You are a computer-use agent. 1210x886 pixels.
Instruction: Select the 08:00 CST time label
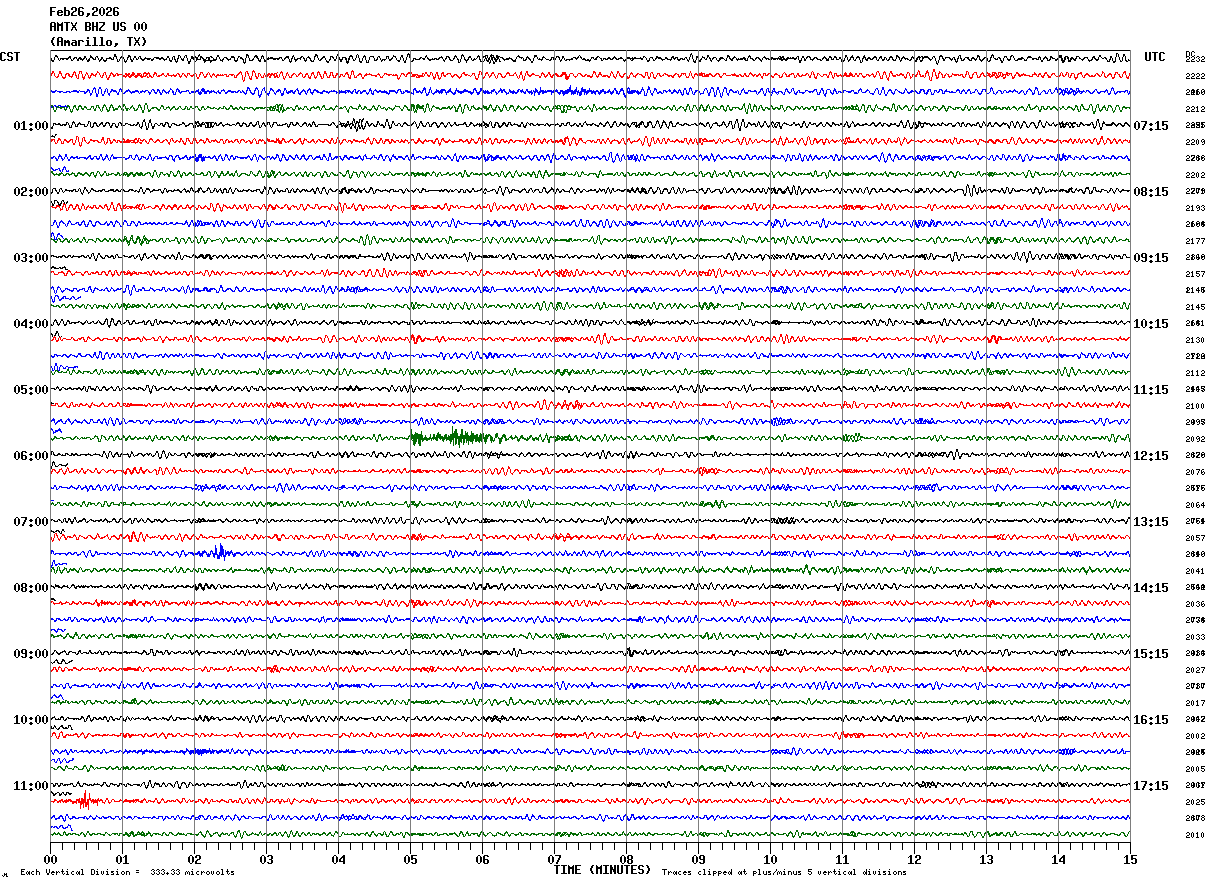[x=31, y=588]
